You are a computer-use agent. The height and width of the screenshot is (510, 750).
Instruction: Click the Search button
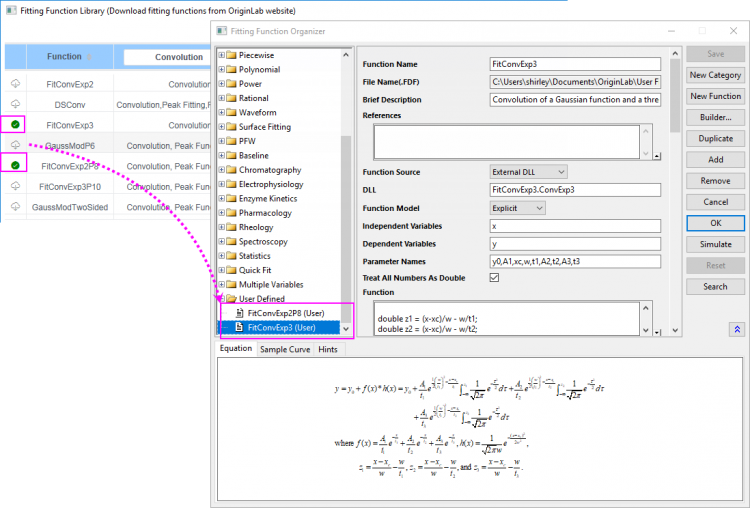tap(716, 287)
